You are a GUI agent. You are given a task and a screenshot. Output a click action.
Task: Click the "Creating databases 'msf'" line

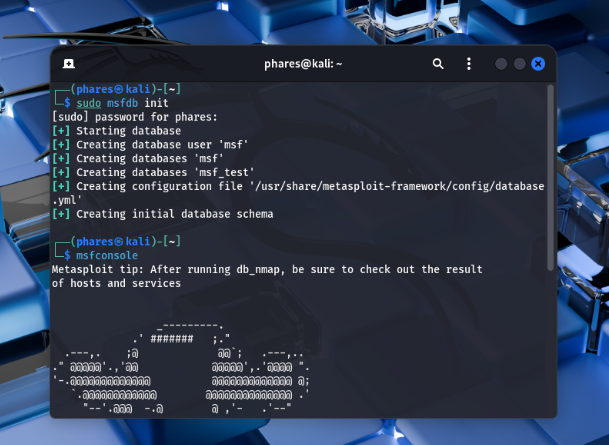[138, 159]
